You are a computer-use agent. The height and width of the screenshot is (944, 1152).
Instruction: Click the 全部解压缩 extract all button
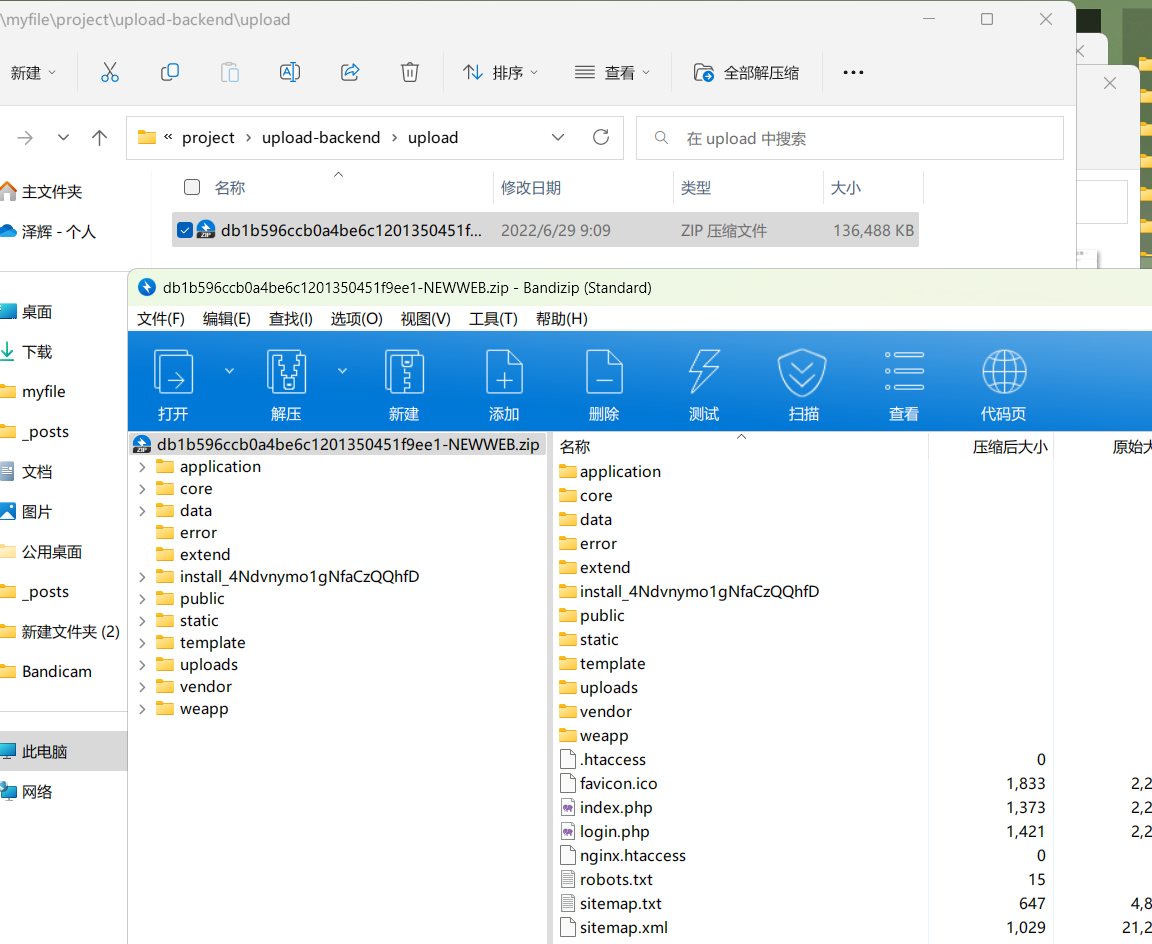pos(747,72)
